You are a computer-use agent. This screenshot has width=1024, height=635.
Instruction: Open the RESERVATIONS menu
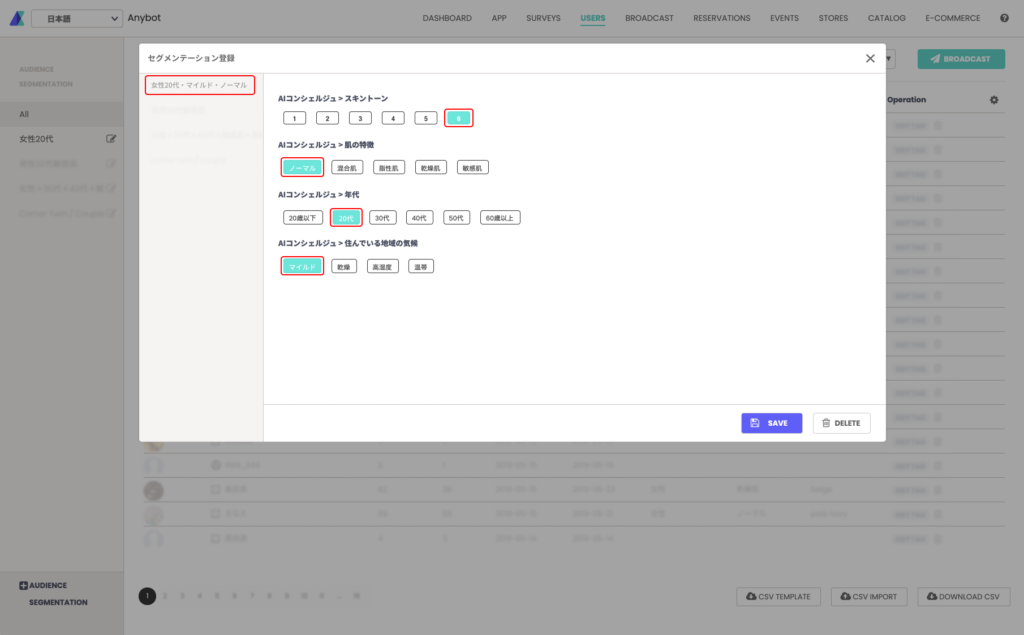(x=722, y=18)
